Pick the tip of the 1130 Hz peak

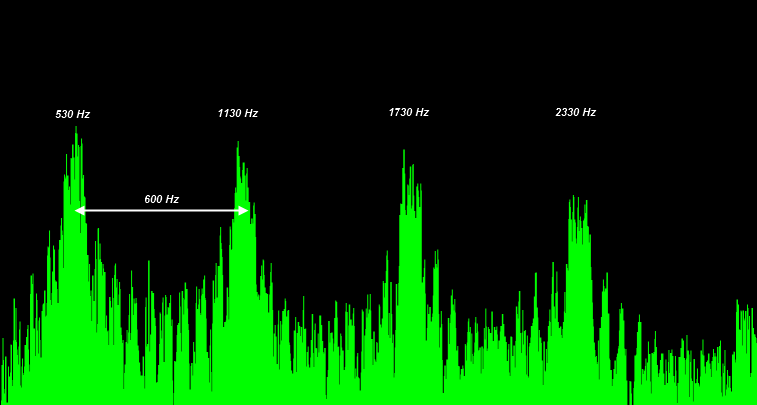tap(238, 143)
